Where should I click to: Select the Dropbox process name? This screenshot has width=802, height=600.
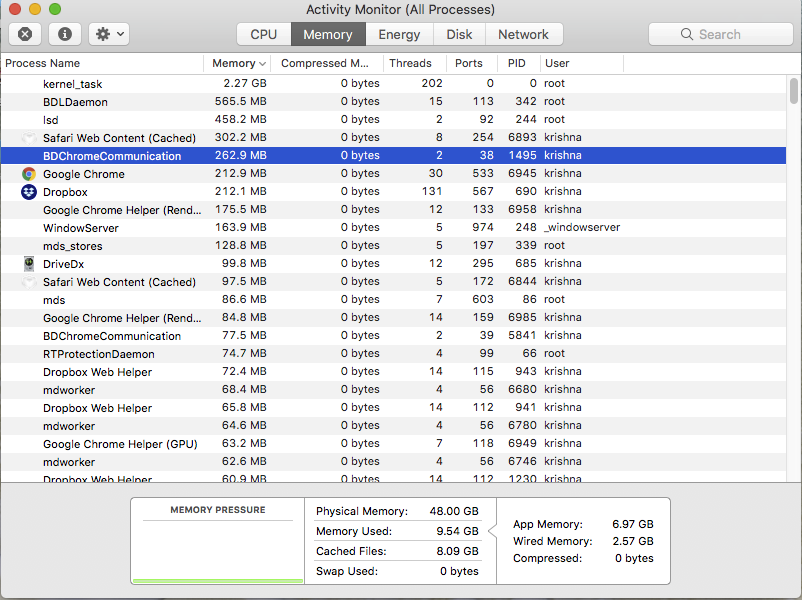(65, 192)
